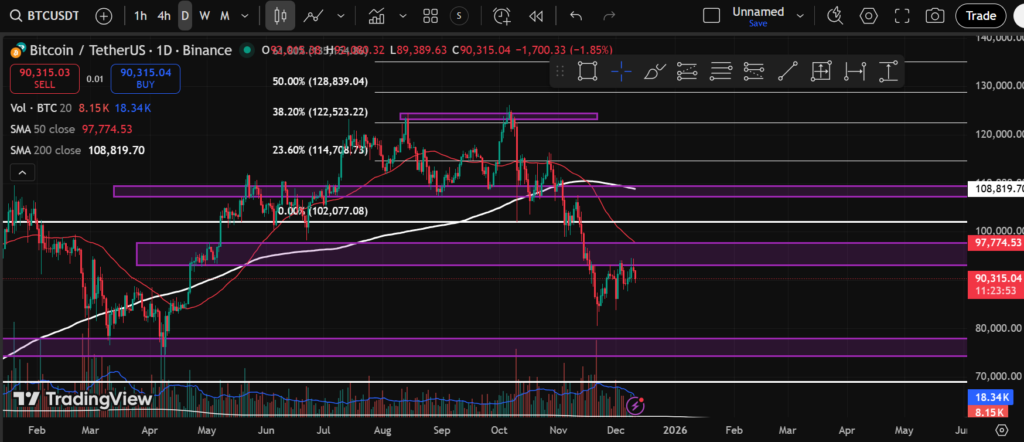Viewport: 1024px width, 442px height.
Task: Click the Trade button
Action: [980, 16]
